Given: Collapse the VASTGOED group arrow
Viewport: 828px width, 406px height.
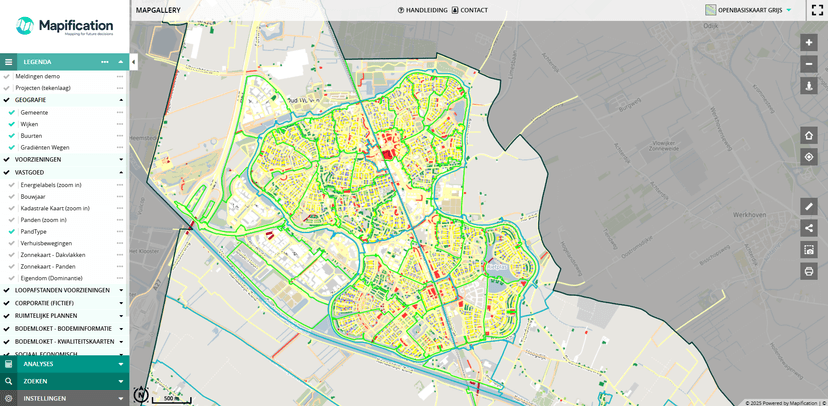Looking at the screenshot, I should 121,172.
